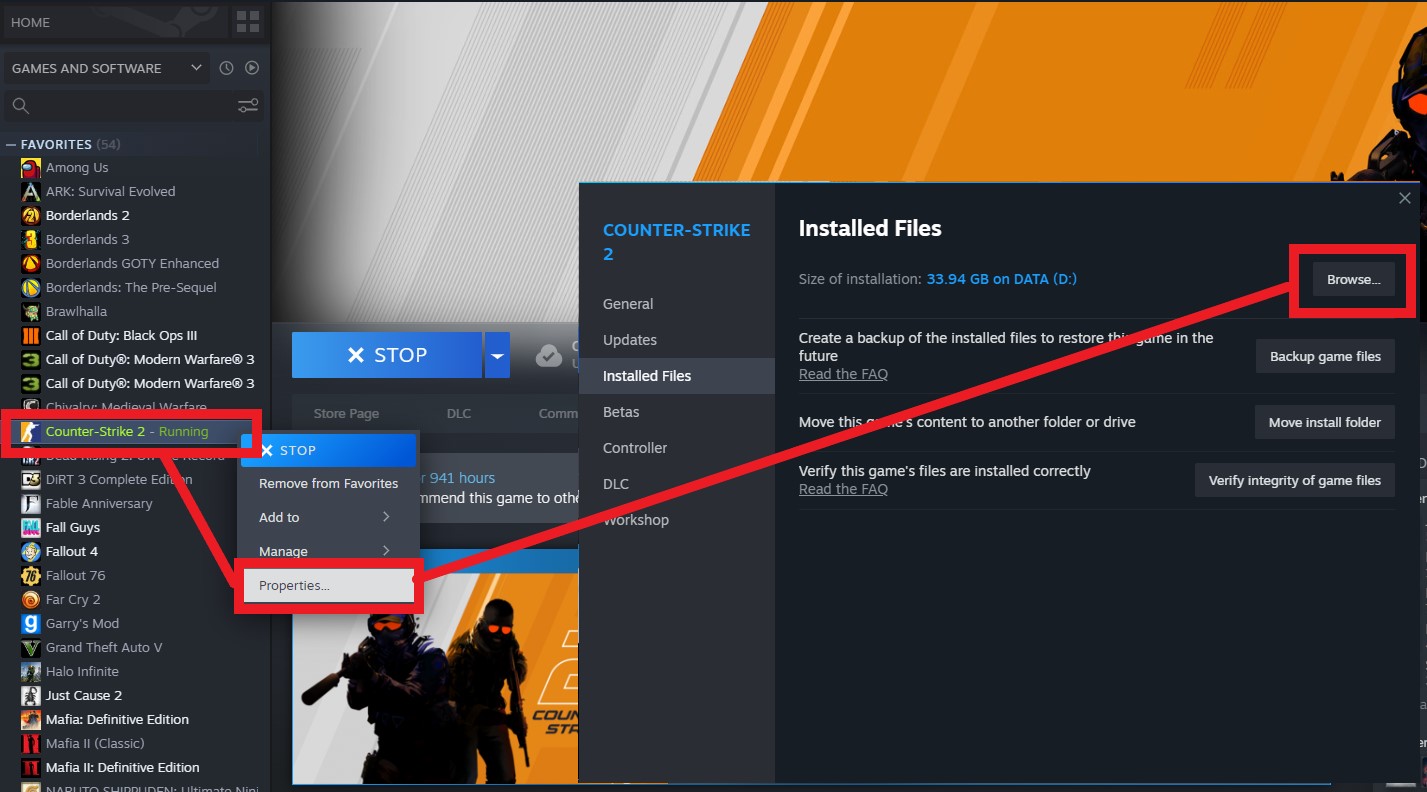Show only ready-to-play games icon
This screenshot has width=1427, height=792.
252,68
